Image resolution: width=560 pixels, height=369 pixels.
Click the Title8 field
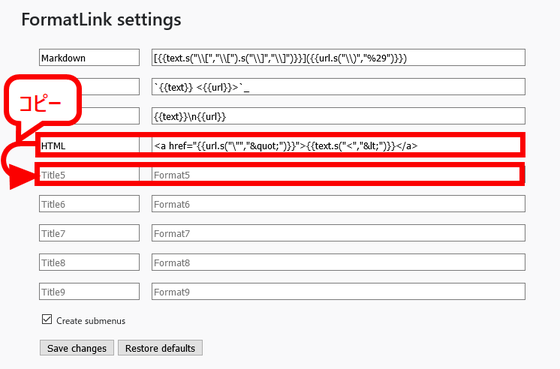pyautogui.click(x=89, y=263)
